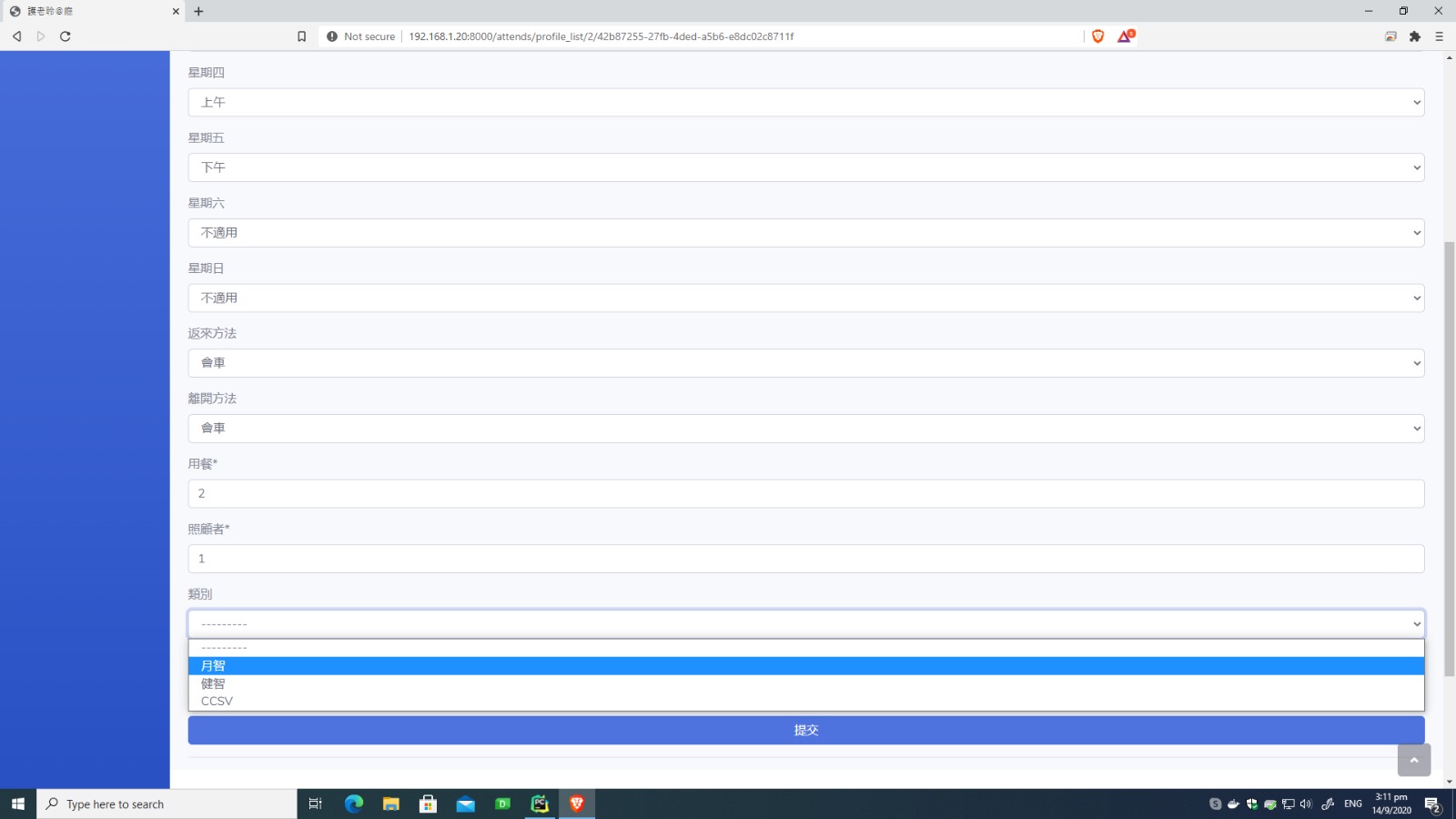The width and height of the screenshot is (1456, 819).
Task: Open the Brave Shields lion icon
Action: pos(1098,36)
